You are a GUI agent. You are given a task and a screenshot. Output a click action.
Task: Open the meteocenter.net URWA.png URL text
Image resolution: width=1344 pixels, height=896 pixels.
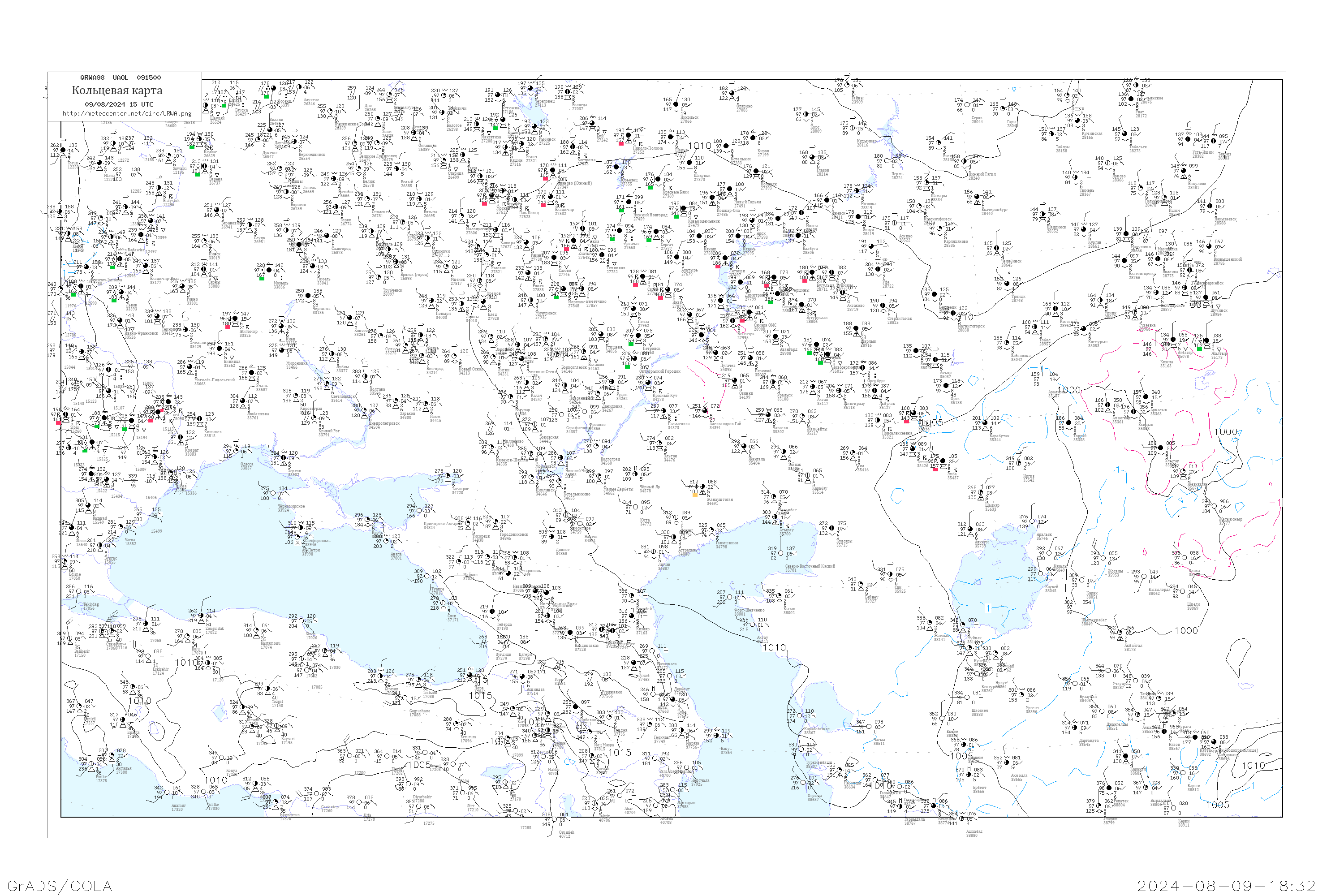126,113
